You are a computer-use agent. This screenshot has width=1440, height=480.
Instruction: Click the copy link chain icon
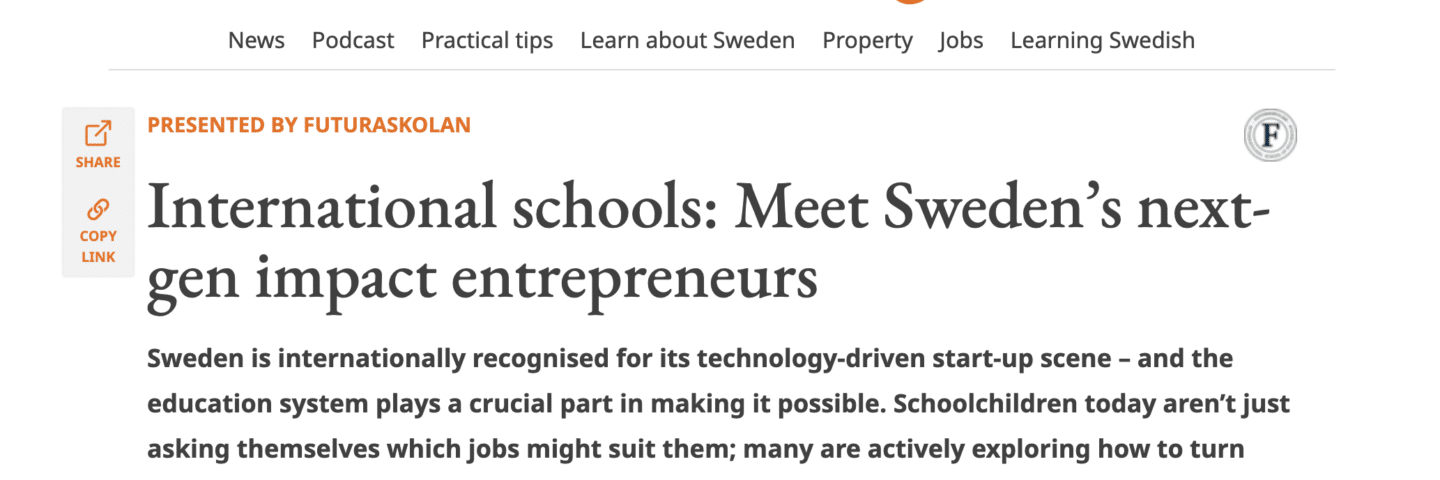98,209
